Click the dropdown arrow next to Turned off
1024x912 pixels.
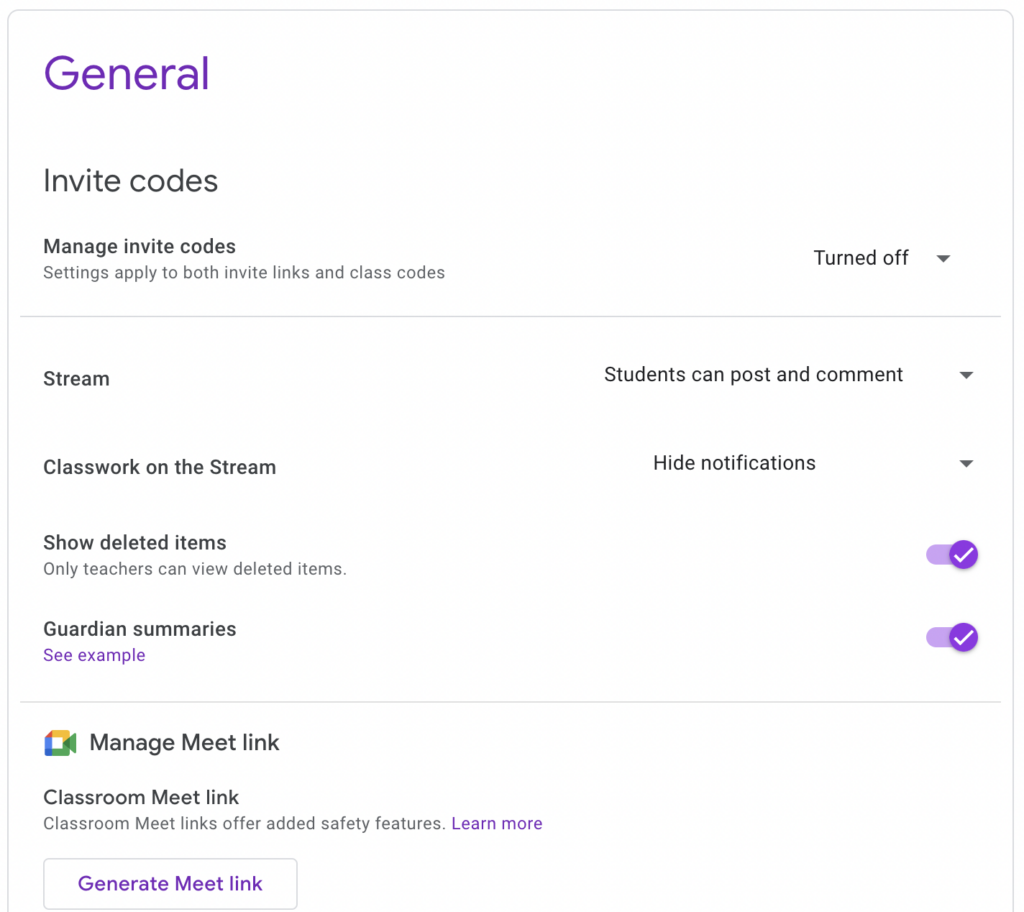click(943, 258)
